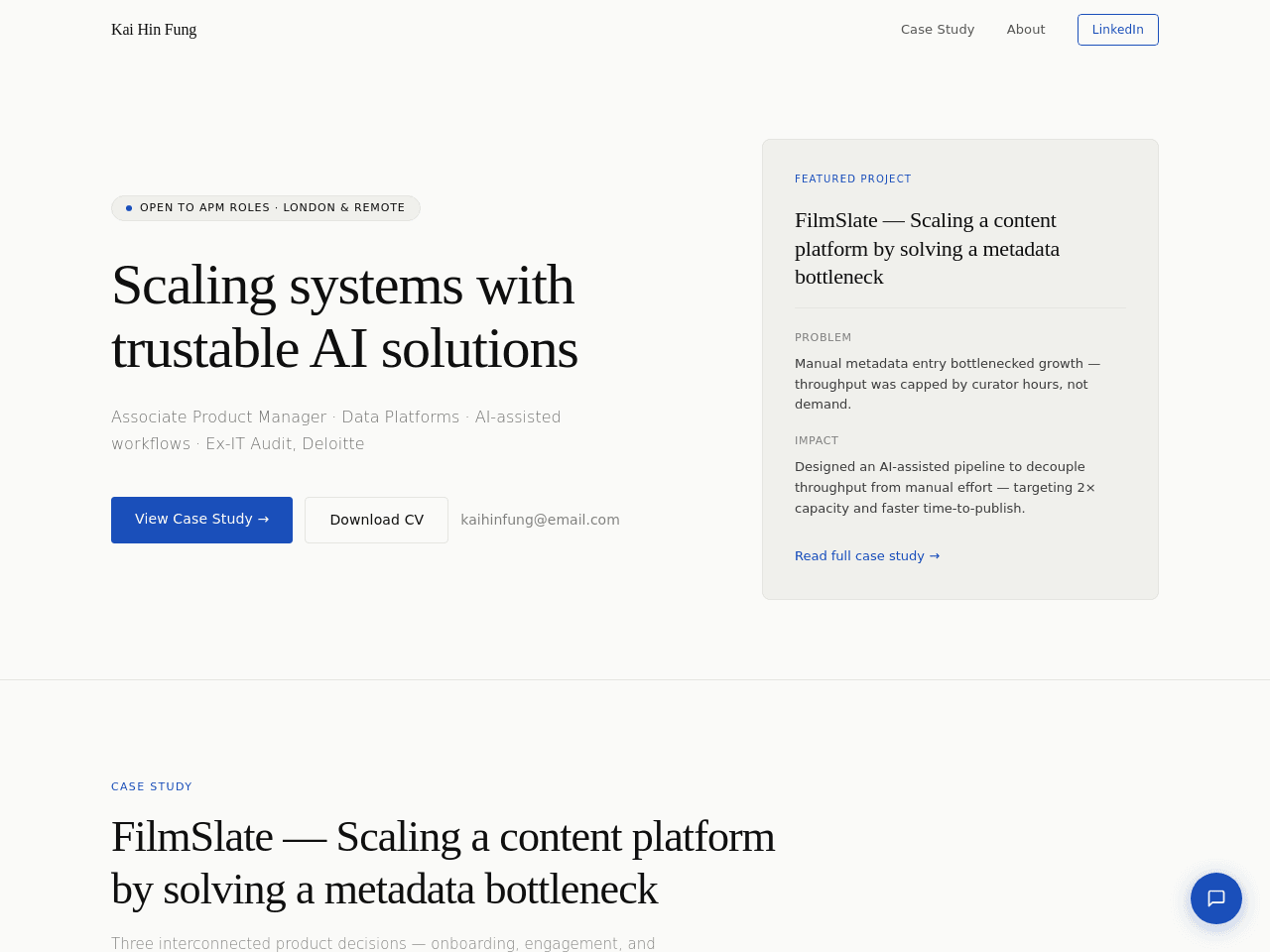Click the hero headline Scaling systems
Viewport: 1270px width, 952px height.
(344, 316)
